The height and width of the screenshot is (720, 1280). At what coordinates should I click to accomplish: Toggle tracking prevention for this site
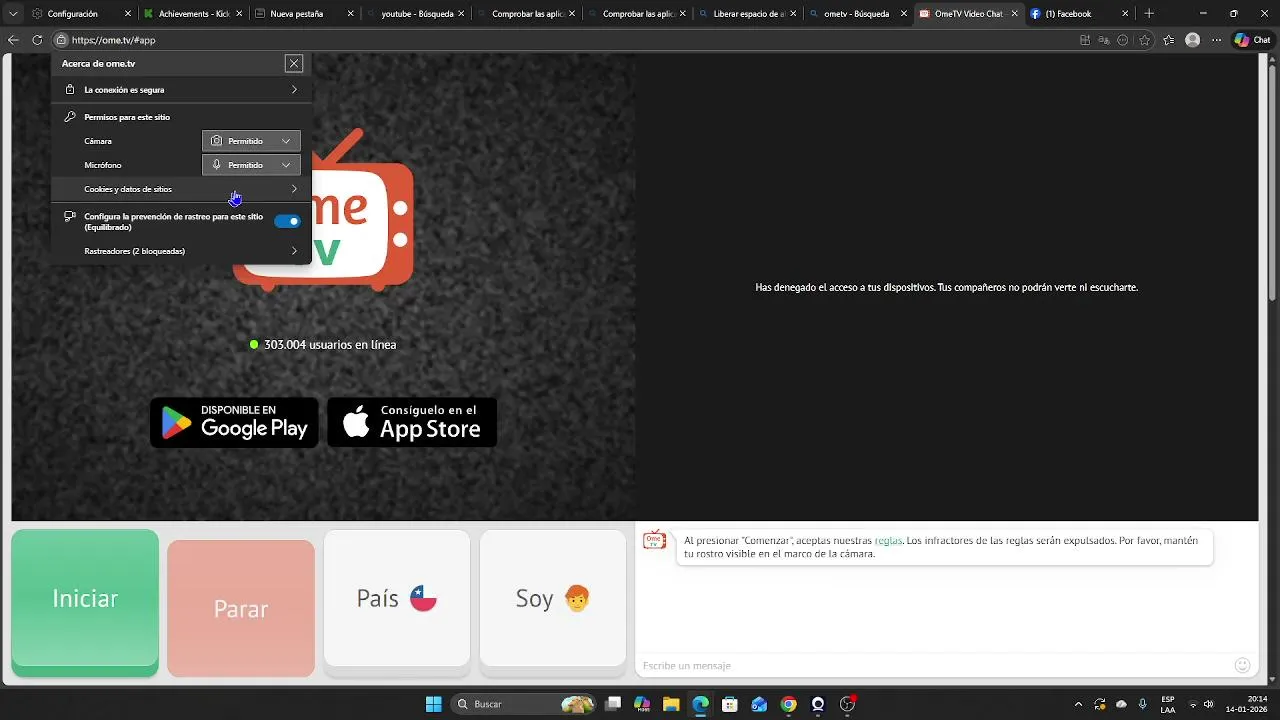pyautogui.click(x=287, y=221)
